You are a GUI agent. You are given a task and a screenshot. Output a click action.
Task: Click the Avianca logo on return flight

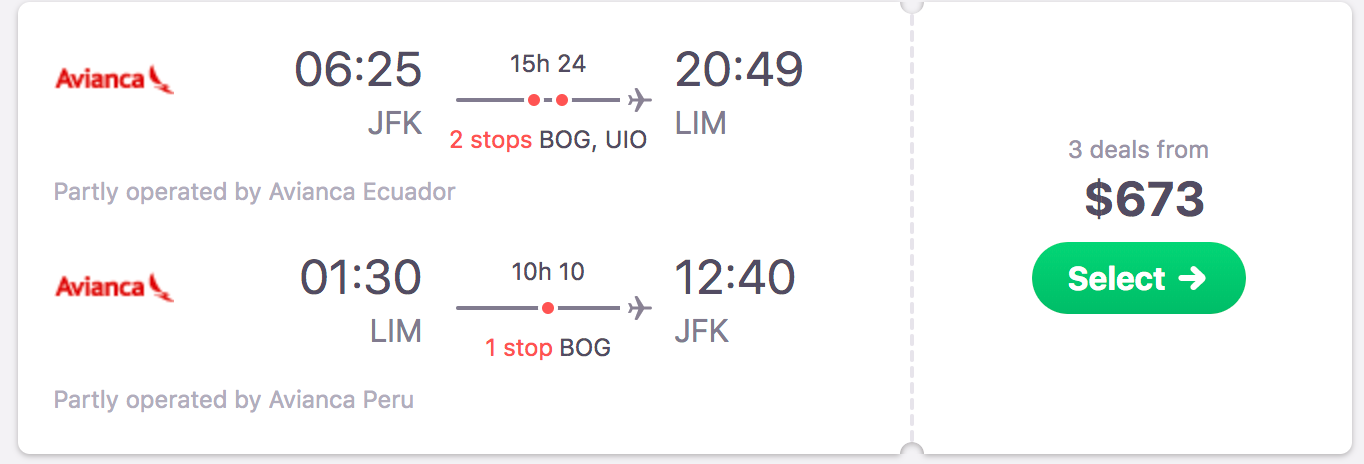click(x=114, y=287)
